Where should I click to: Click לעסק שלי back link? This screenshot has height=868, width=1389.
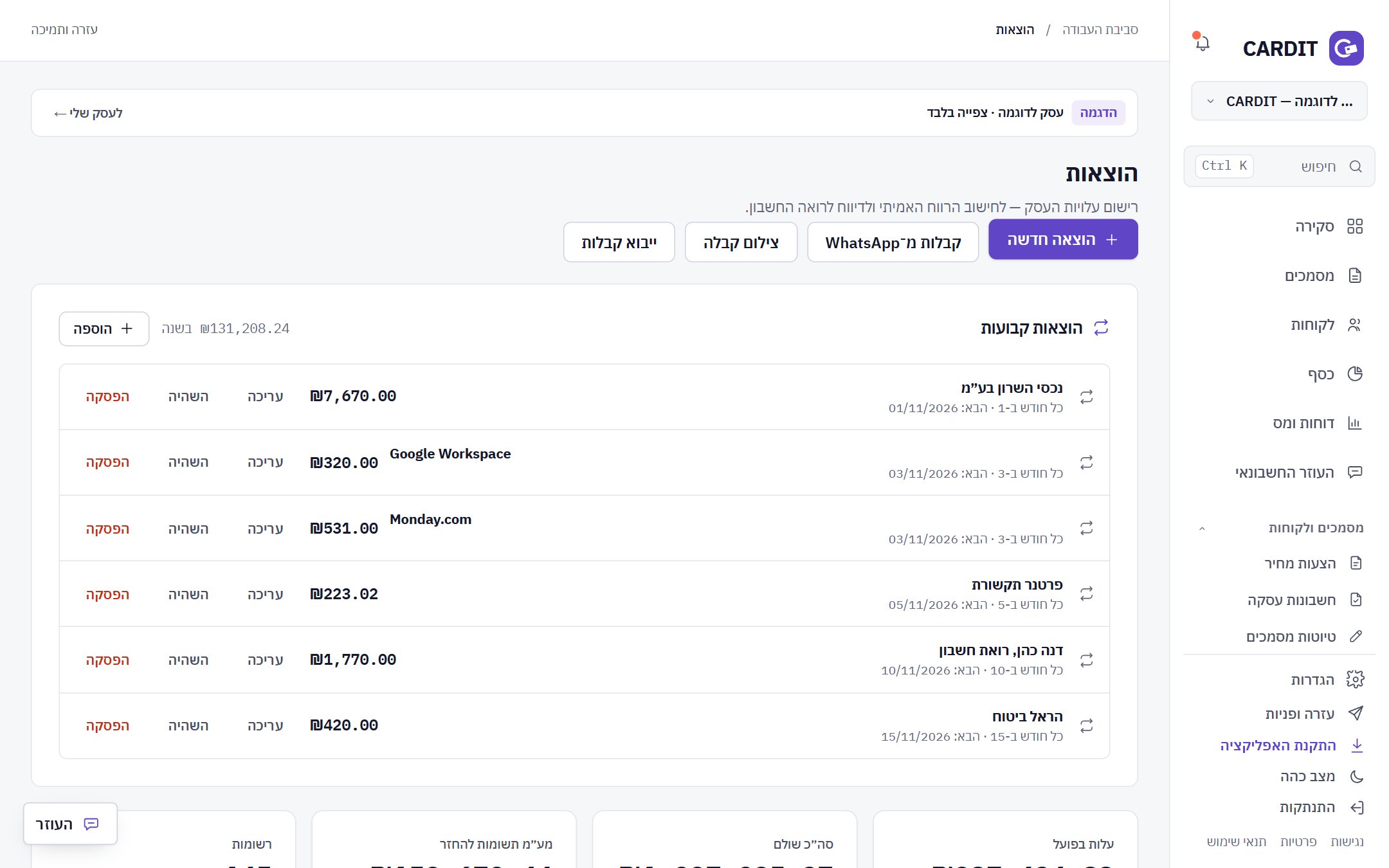coord(88,113)
